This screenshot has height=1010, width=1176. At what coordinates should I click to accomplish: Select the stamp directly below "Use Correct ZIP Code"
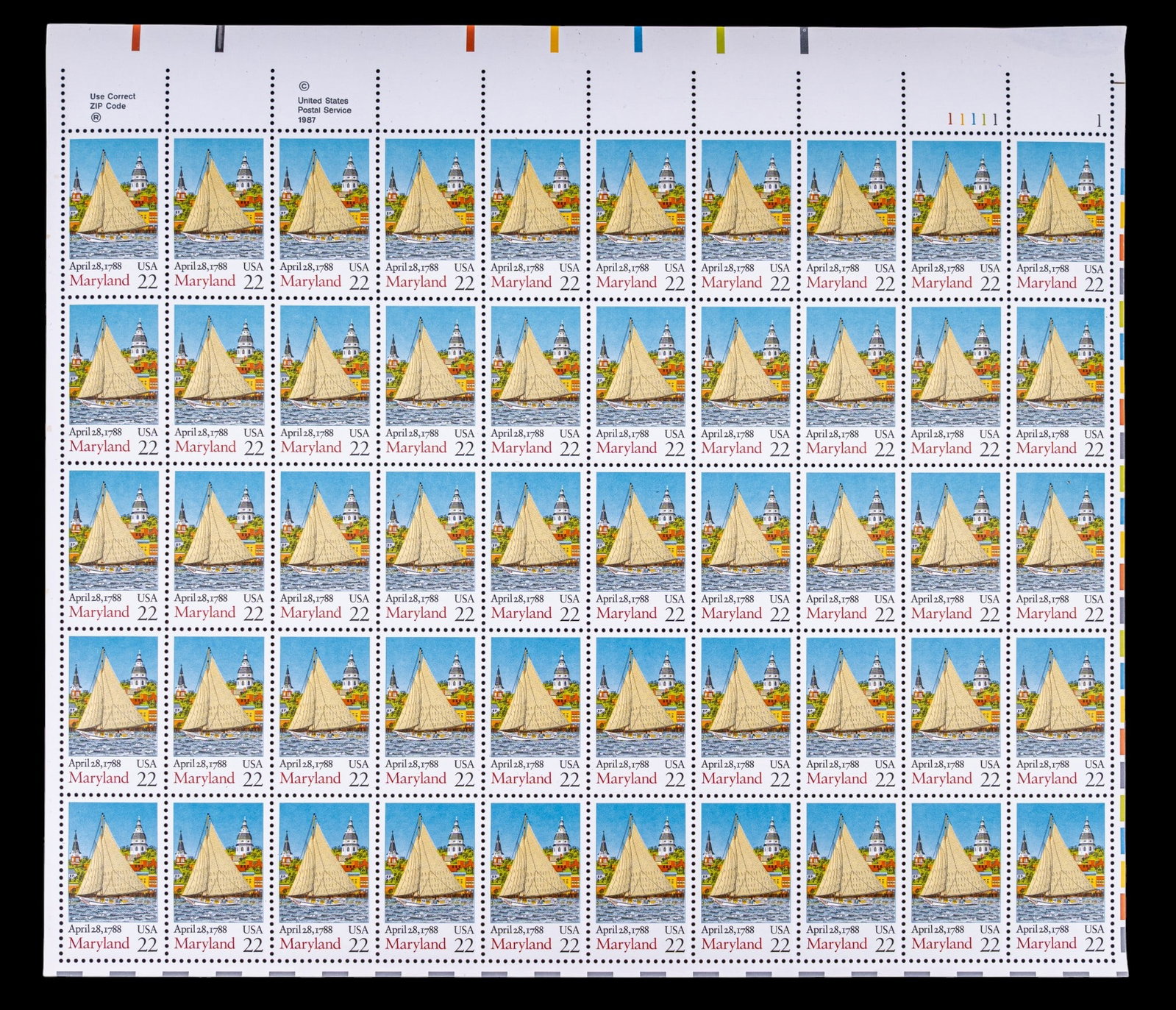click(x=114, y=216)
